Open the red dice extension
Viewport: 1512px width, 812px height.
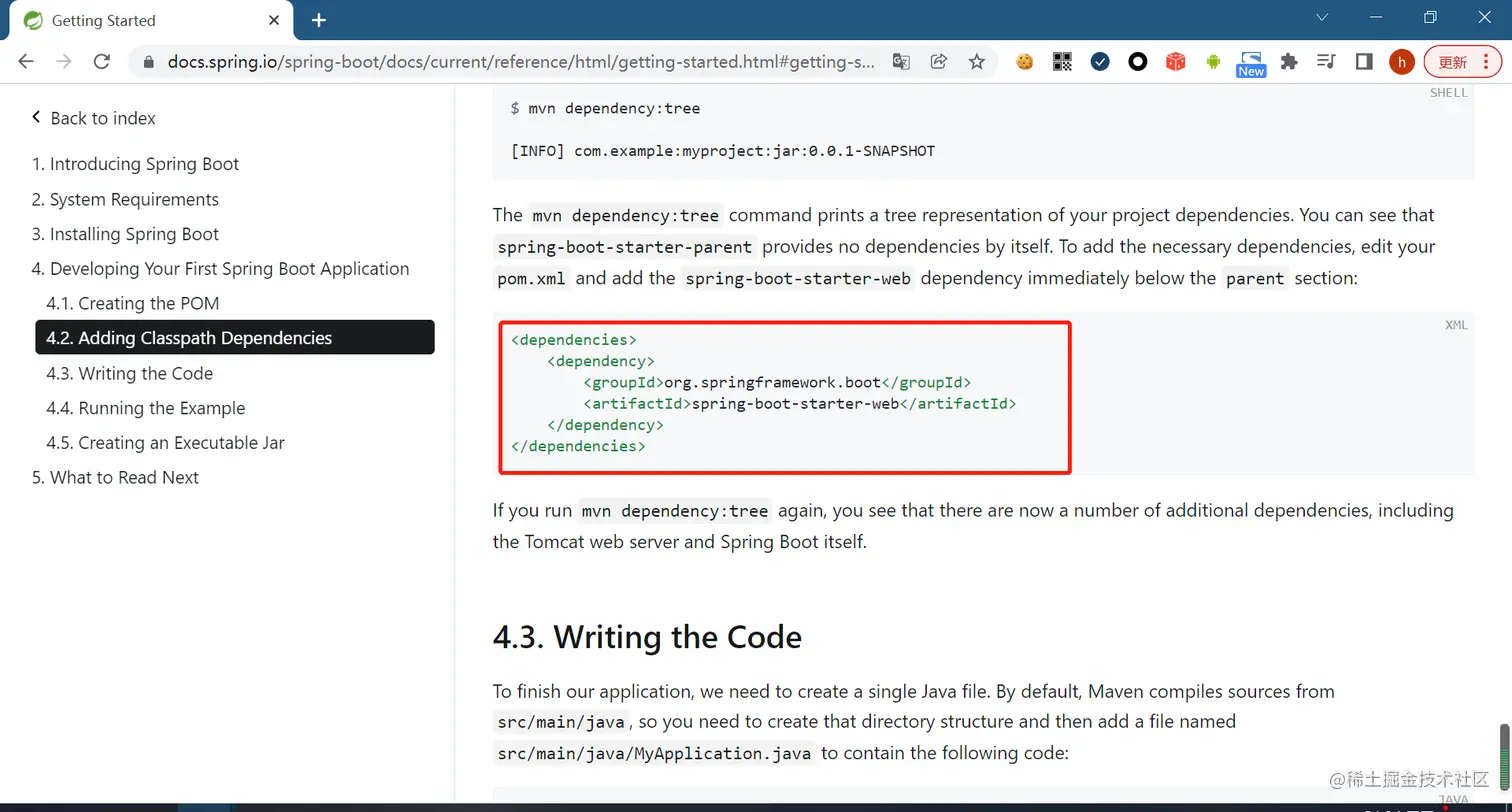[x=1176, y=62]
